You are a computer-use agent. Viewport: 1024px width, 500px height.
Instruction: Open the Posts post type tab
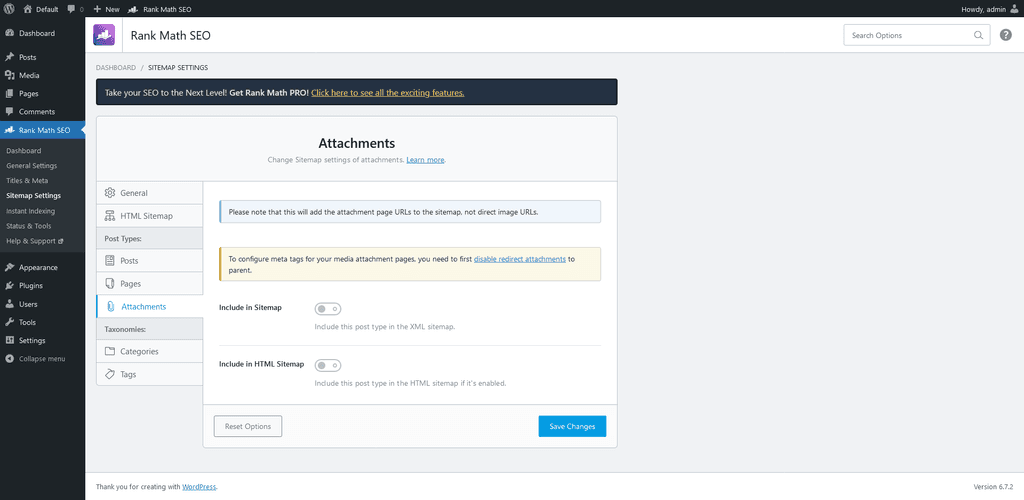tap(150, 260)
